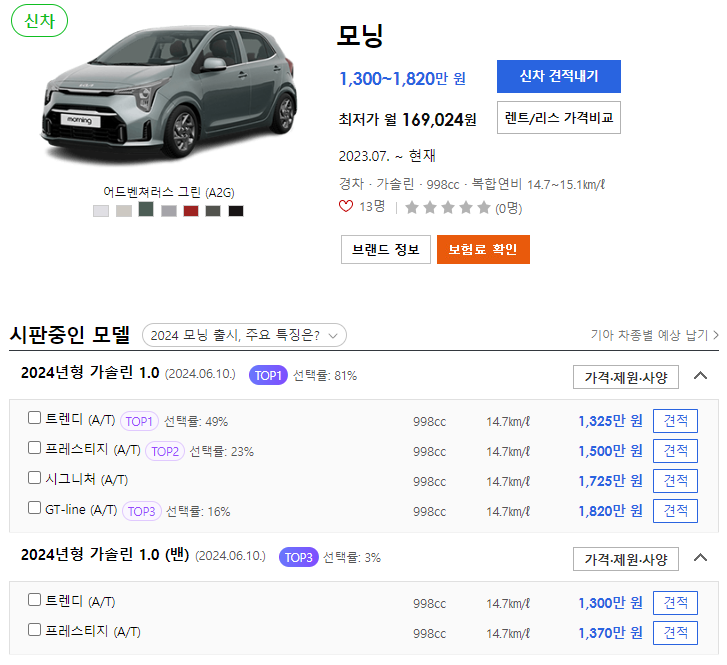Click the 2024년형 가솔린 1.0 (밴) heading
727x665 pixels.
click(x=105, y=555)
